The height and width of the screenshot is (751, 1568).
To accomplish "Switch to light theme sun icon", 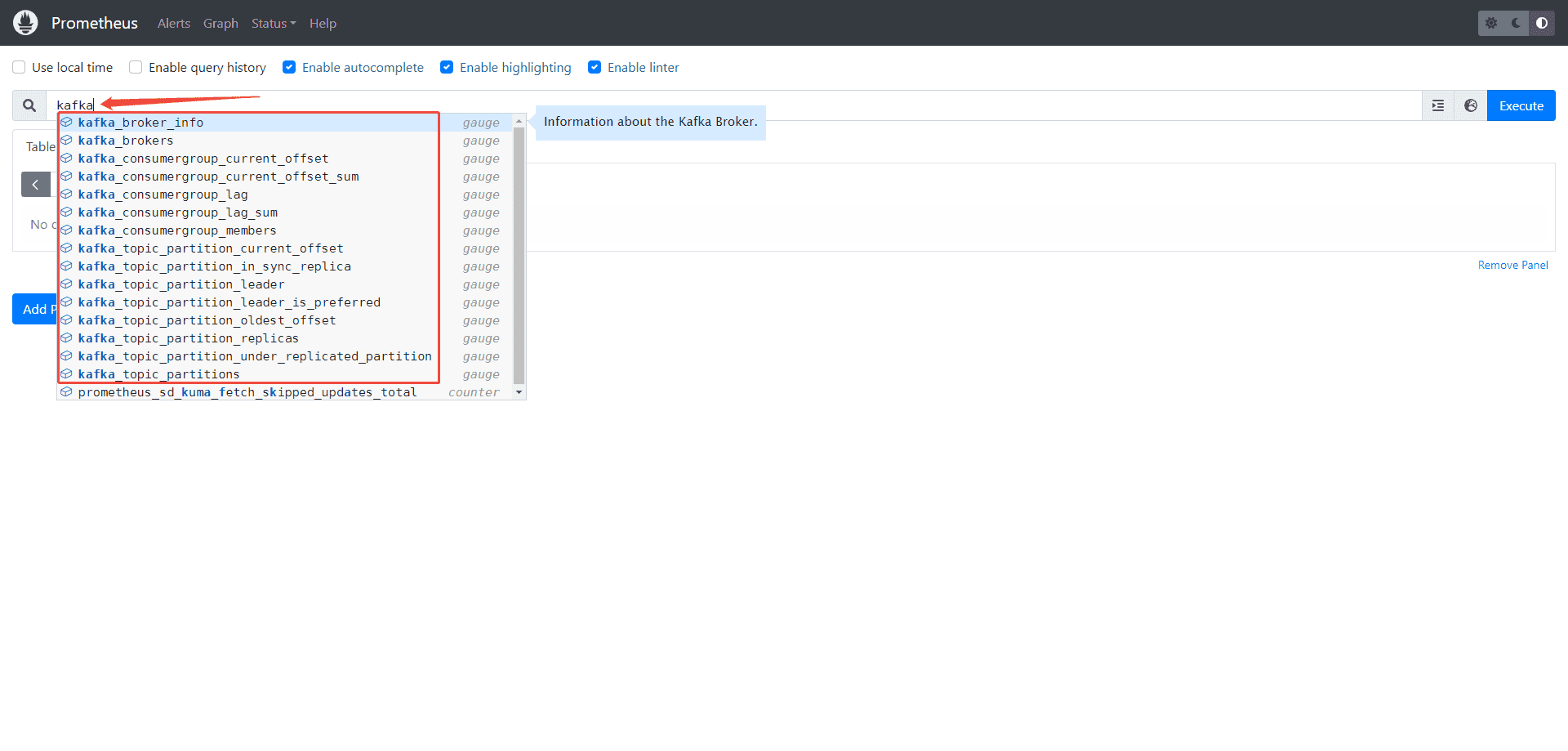I will point(1491,23).
